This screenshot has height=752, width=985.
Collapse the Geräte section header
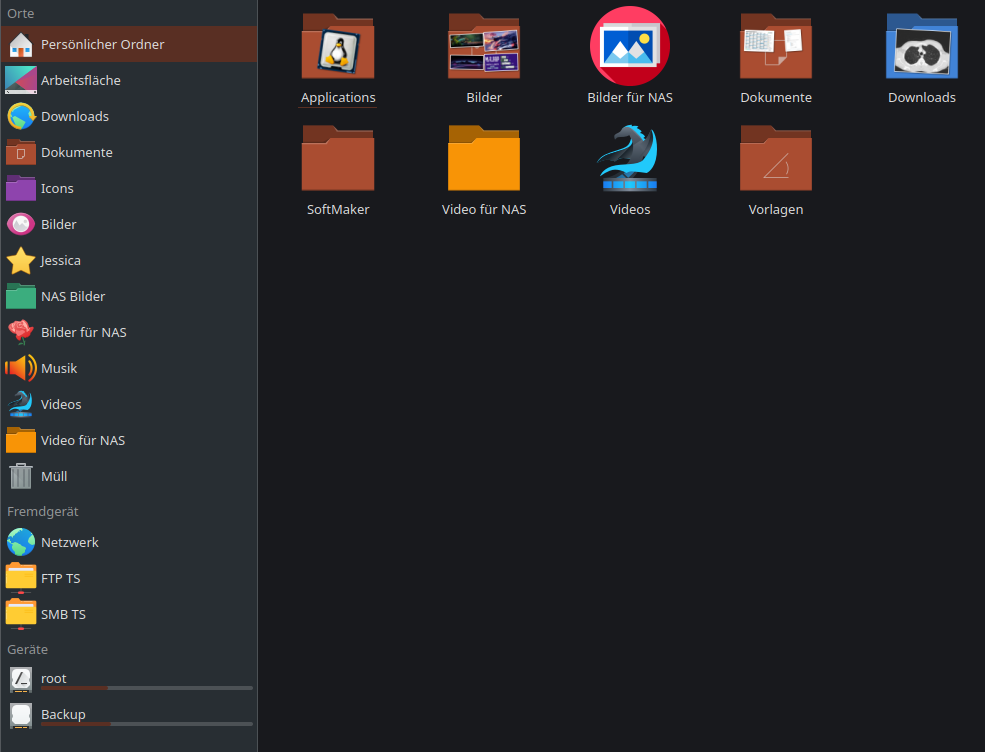click(x=28, y=649)
